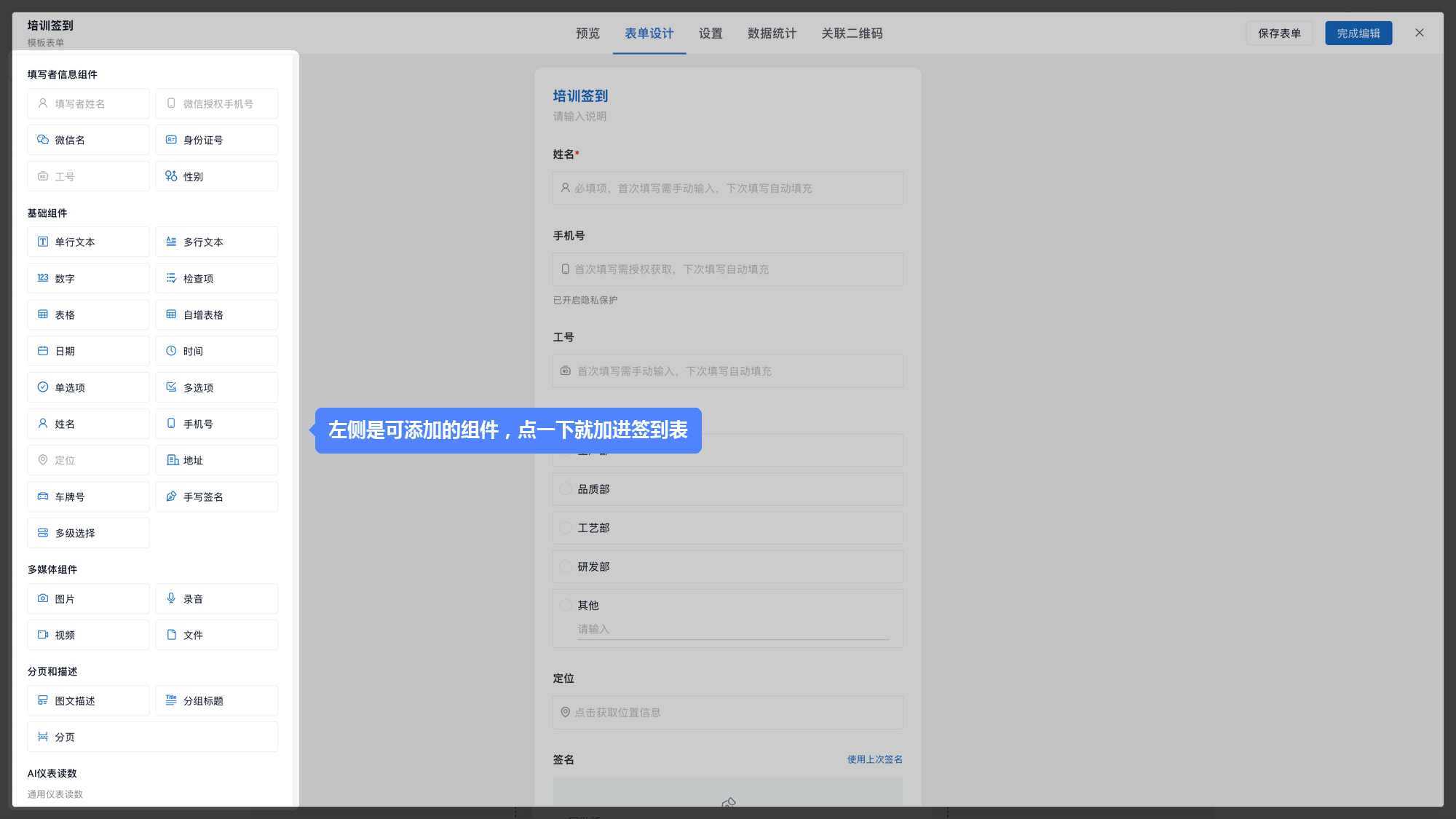Add a 数字 field
The image size is (1456, 819).
(88, 278)
